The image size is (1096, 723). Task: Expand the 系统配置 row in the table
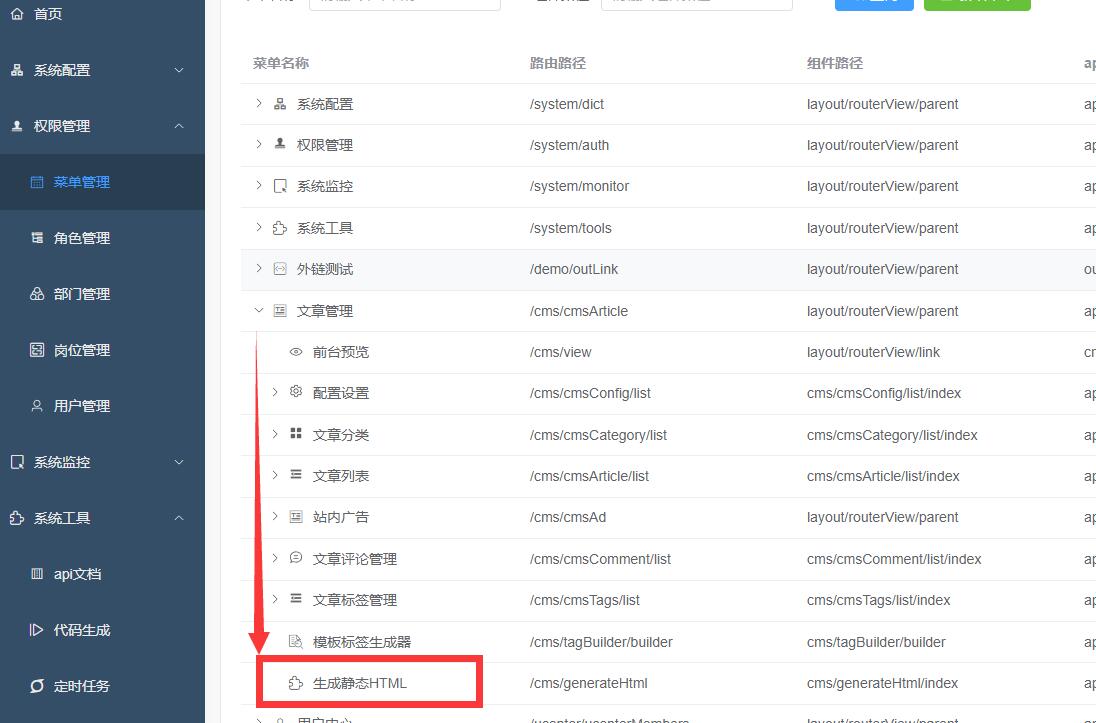point(259,104)
